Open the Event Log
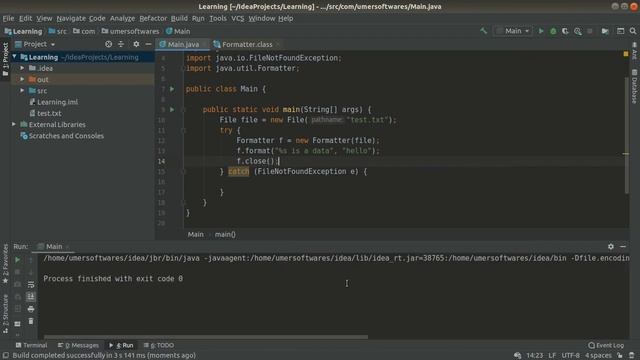 [606, 345]
